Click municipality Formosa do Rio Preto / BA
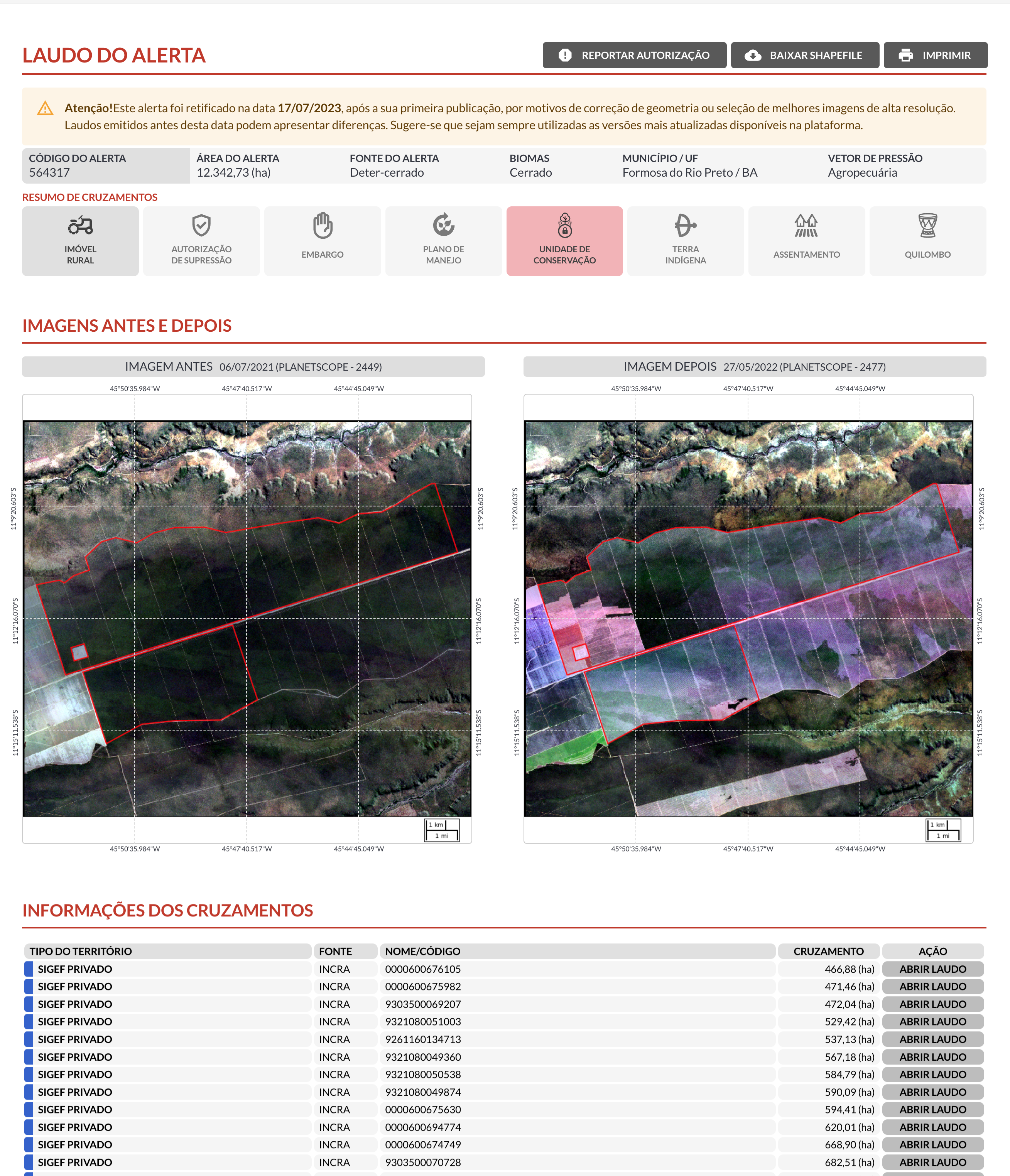The image size is (1010, 1176). (690, 172)
